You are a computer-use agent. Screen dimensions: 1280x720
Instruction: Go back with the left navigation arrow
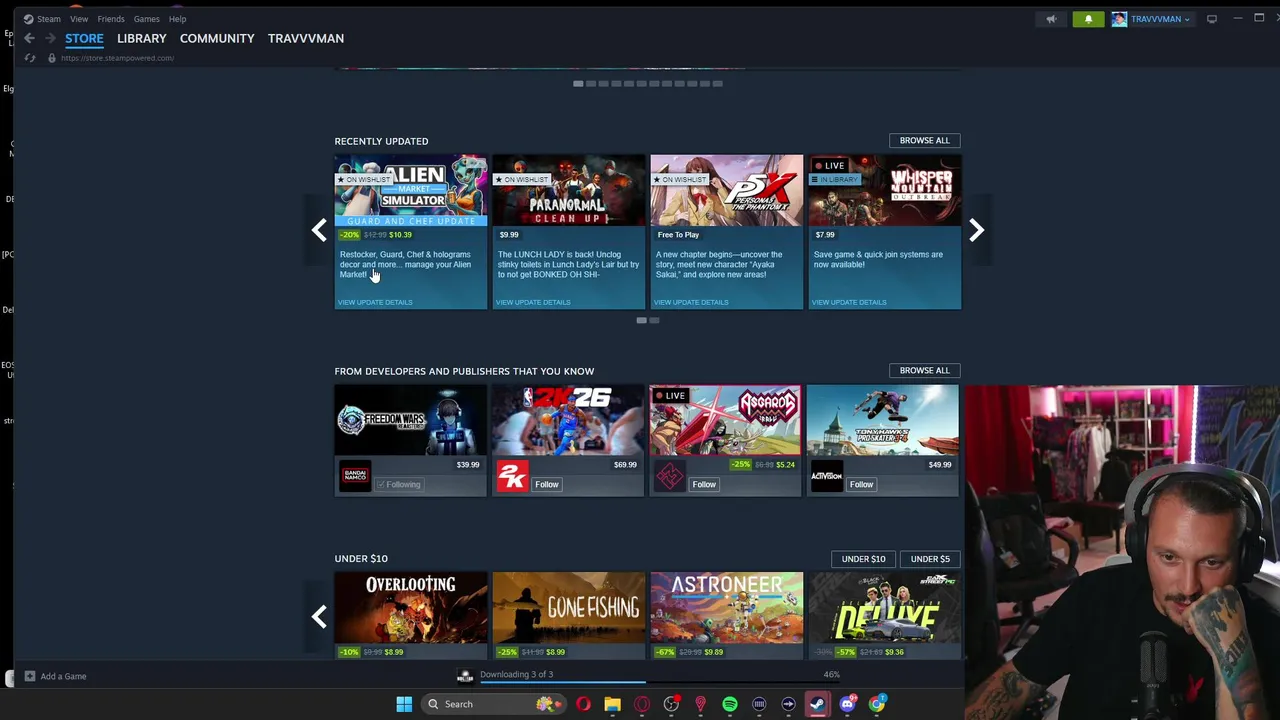click(x=29, y=38)
